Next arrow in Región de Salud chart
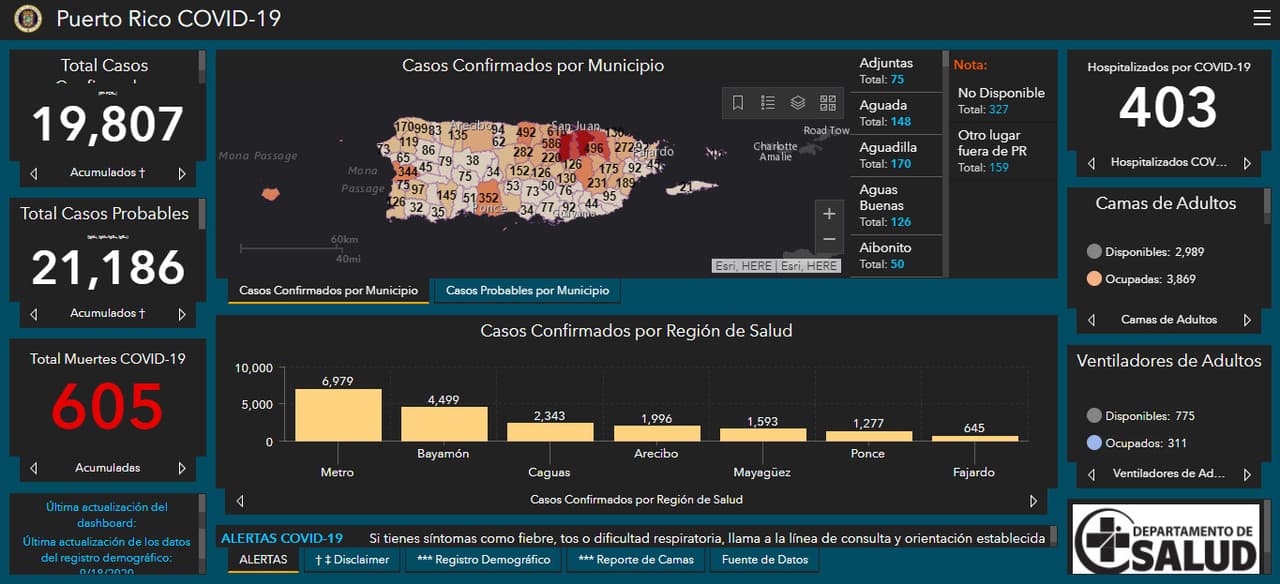This screenshot has height=584, width=1280. coord(1034,500)
